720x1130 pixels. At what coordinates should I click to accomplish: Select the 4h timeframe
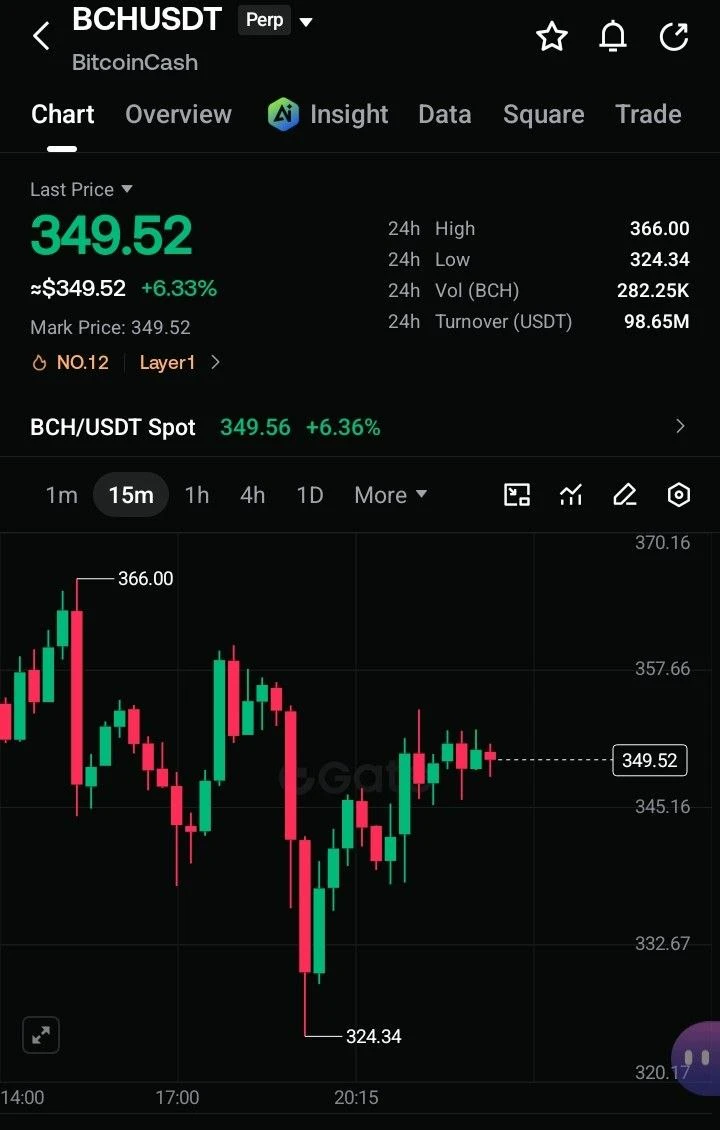point(252,495)
